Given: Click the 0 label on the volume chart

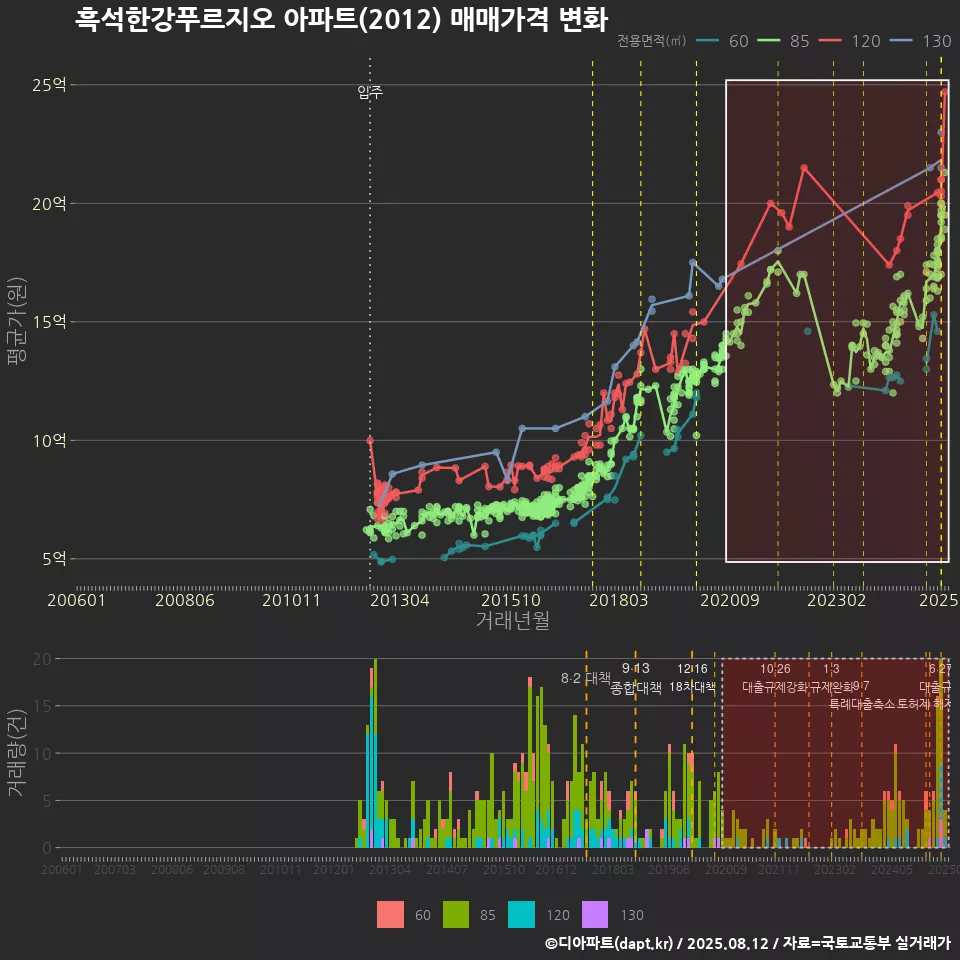Looking at the screenshot, I should [x=47, y=848].
